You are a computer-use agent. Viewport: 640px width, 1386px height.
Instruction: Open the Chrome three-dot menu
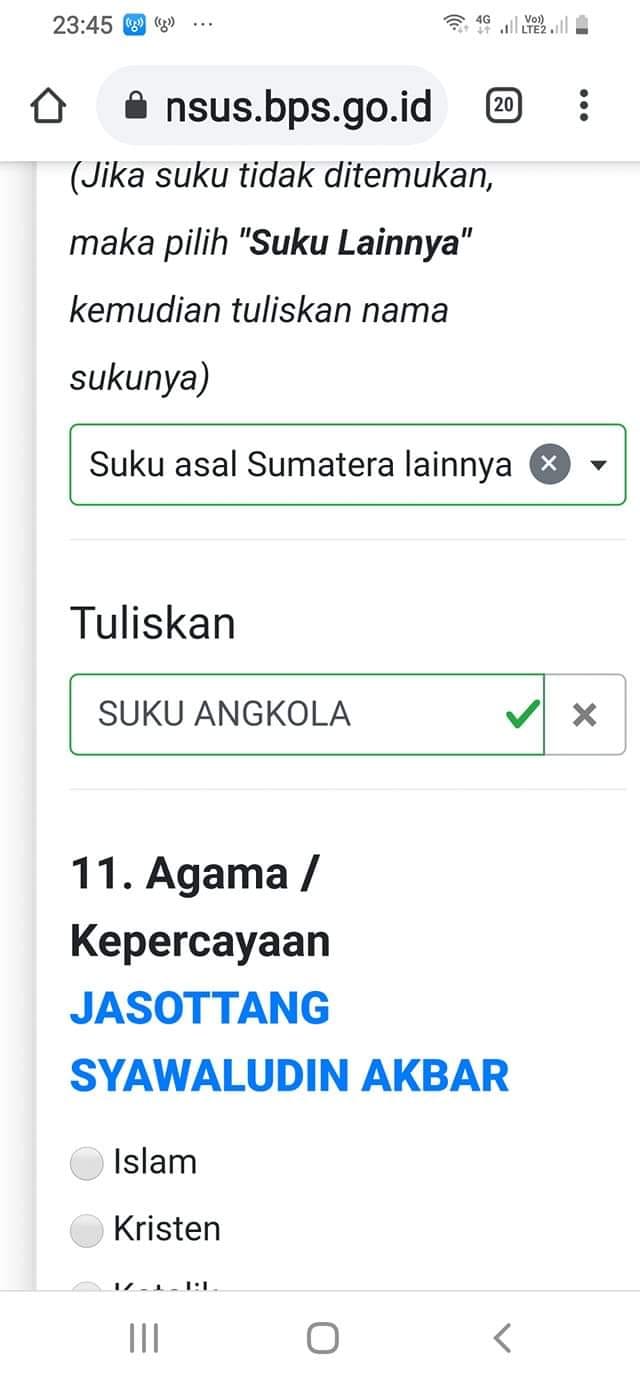[x=584, y=105]
